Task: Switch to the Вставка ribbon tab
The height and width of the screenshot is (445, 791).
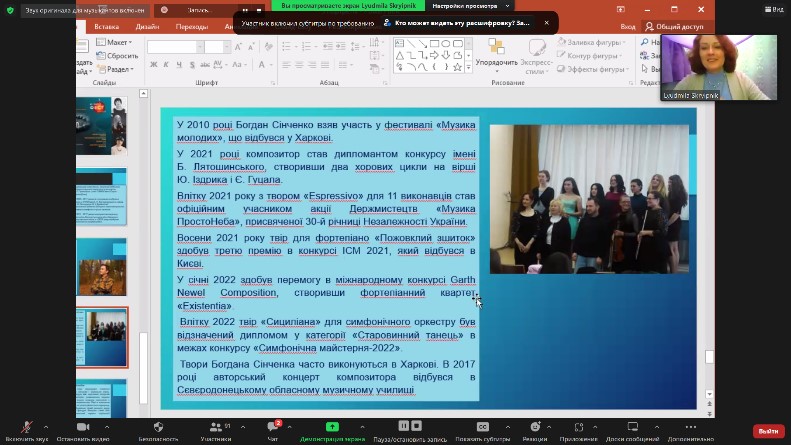Action: tap(106, 26)
